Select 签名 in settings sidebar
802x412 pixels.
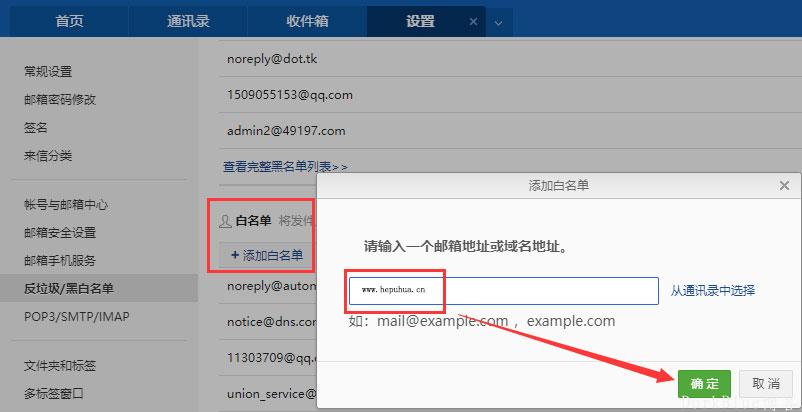point(36,128)
